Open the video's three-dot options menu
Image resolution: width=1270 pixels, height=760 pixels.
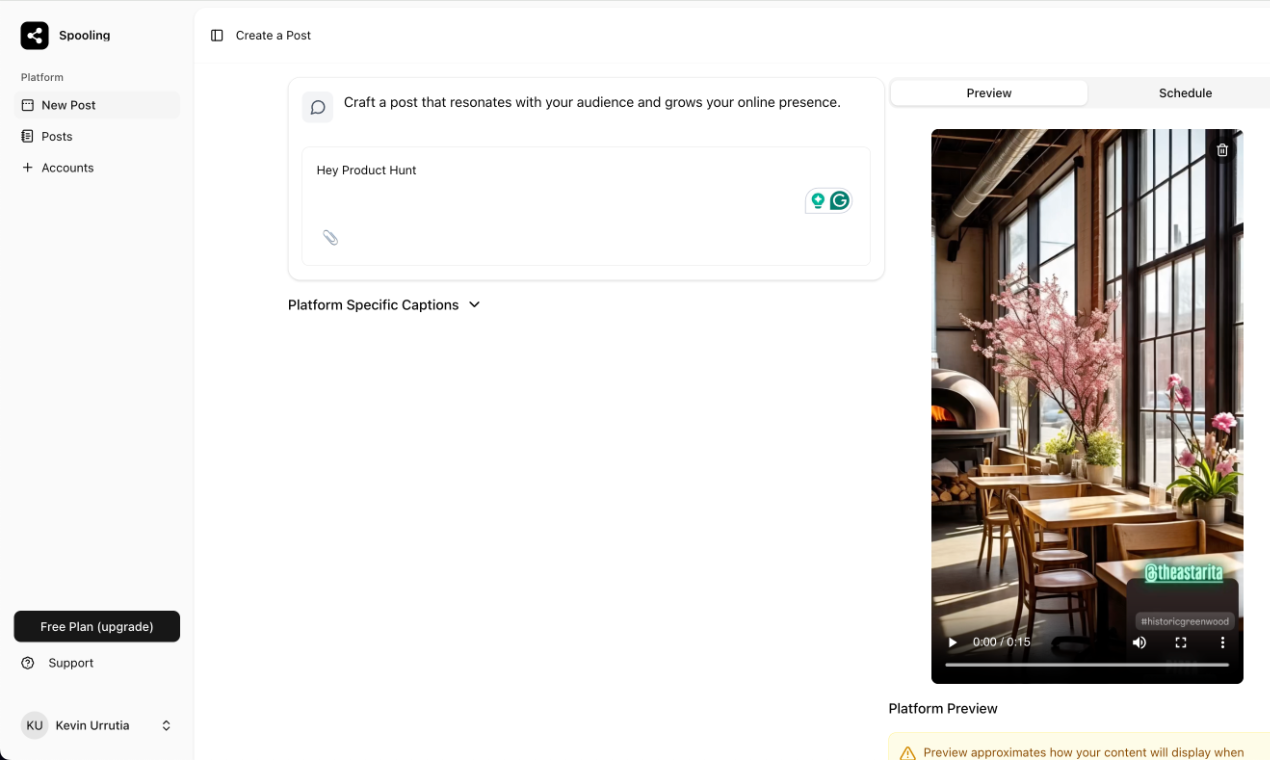click(x=1222, y=642)
